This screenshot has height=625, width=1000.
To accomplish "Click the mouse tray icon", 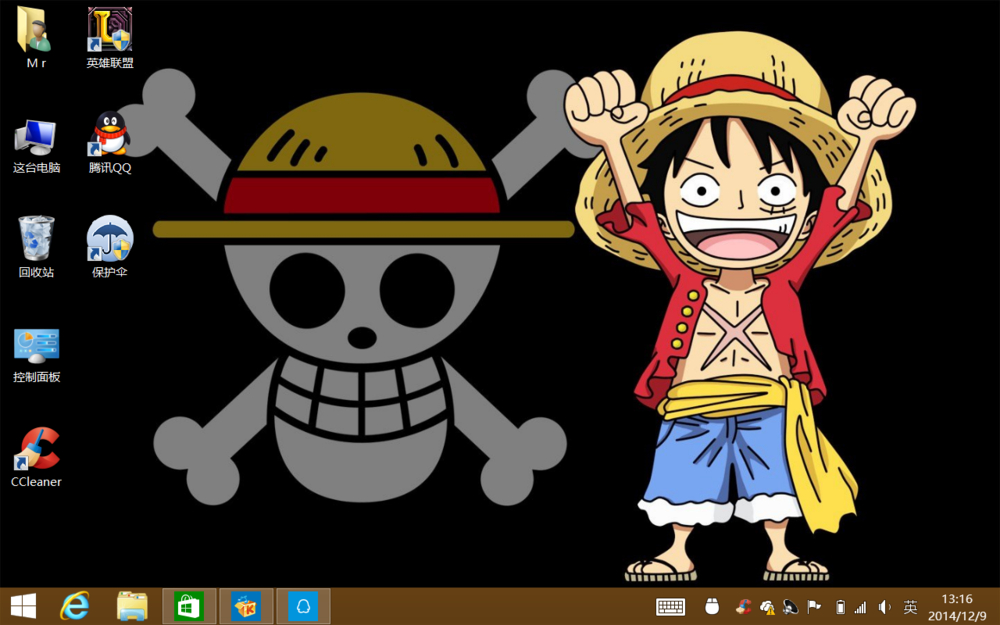I will [x=712, y=607].
